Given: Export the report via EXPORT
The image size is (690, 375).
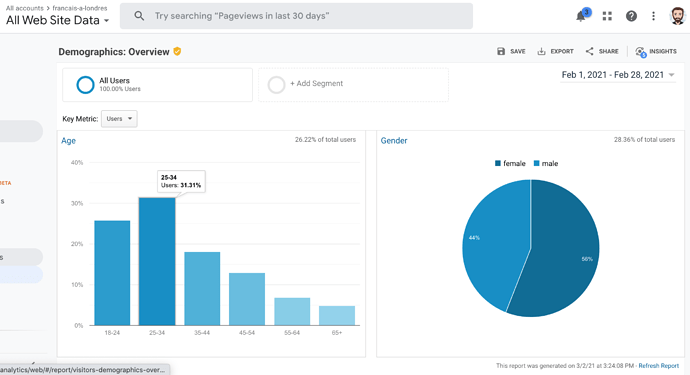Looking at the screenshot, I should pyautogui.click(x=555, y=51).
